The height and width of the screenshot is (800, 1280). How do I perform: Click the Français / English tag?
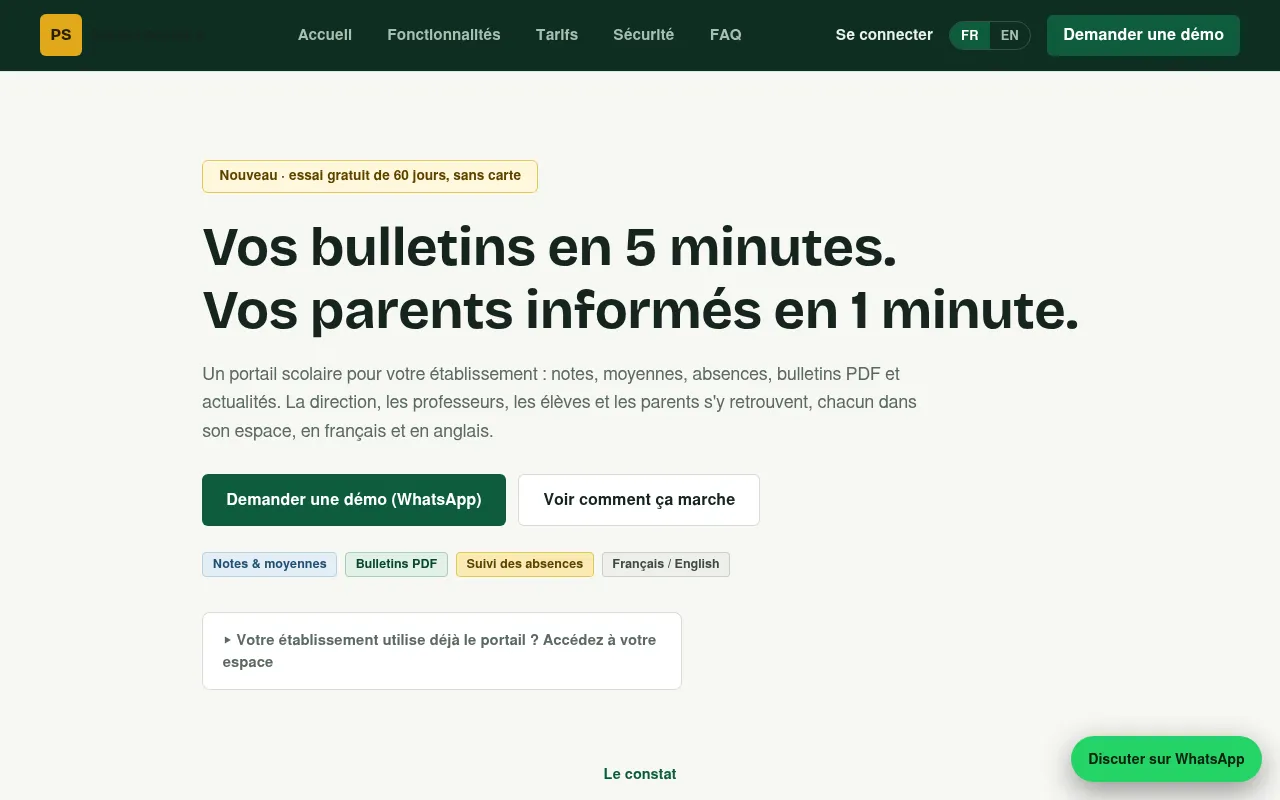[666, 564]
